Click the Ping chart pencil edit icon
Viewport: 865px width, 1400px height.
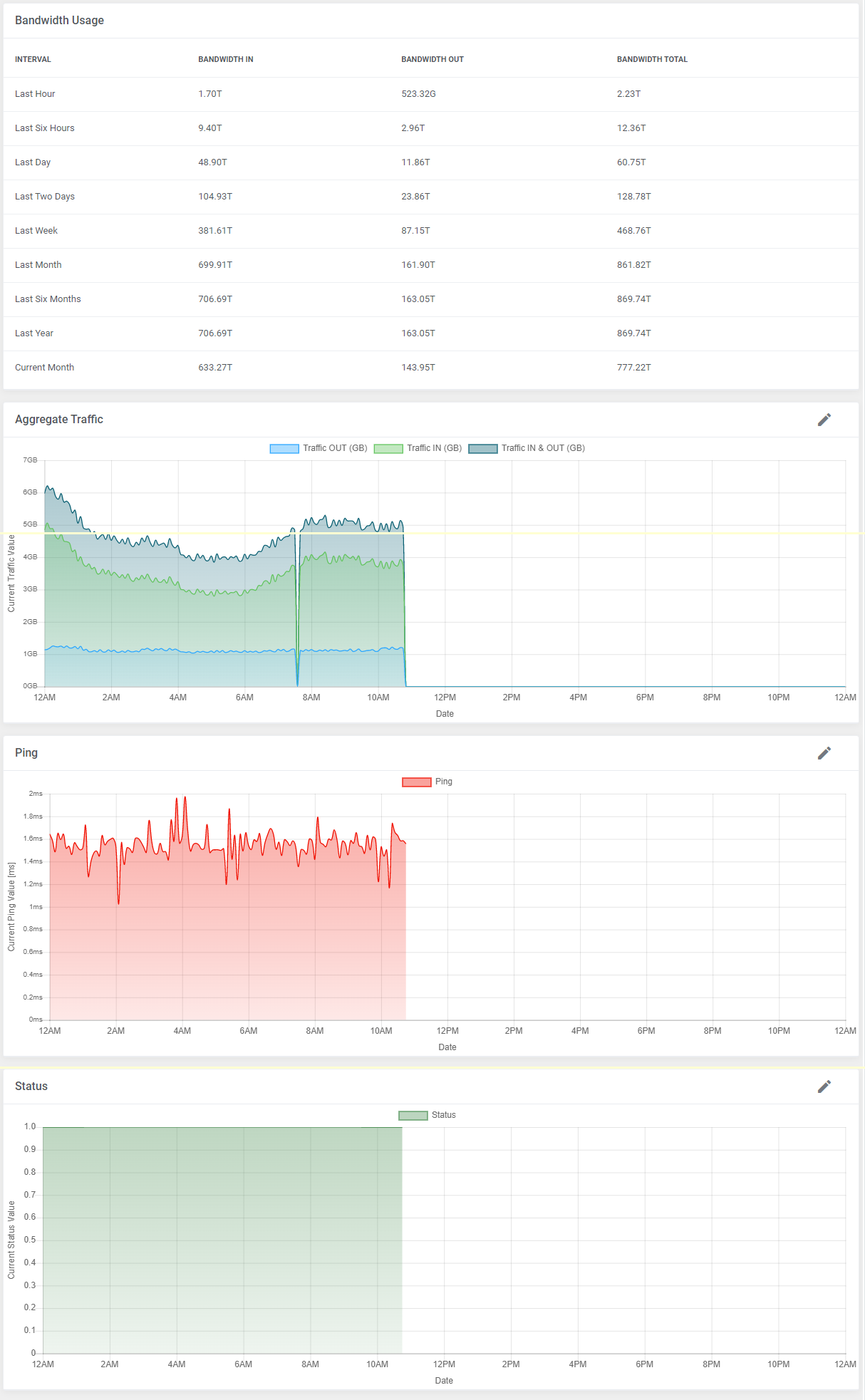[x=824, y=753]
